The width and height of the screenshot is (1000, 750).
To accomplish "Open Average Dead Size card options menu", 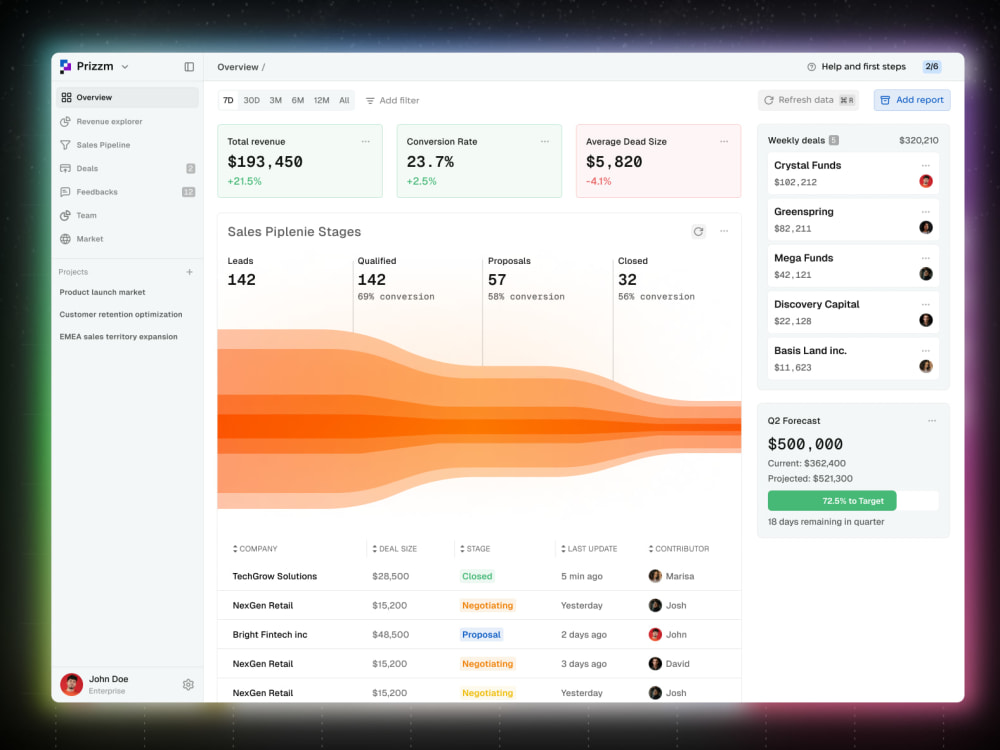I will (x=724, y=142).
